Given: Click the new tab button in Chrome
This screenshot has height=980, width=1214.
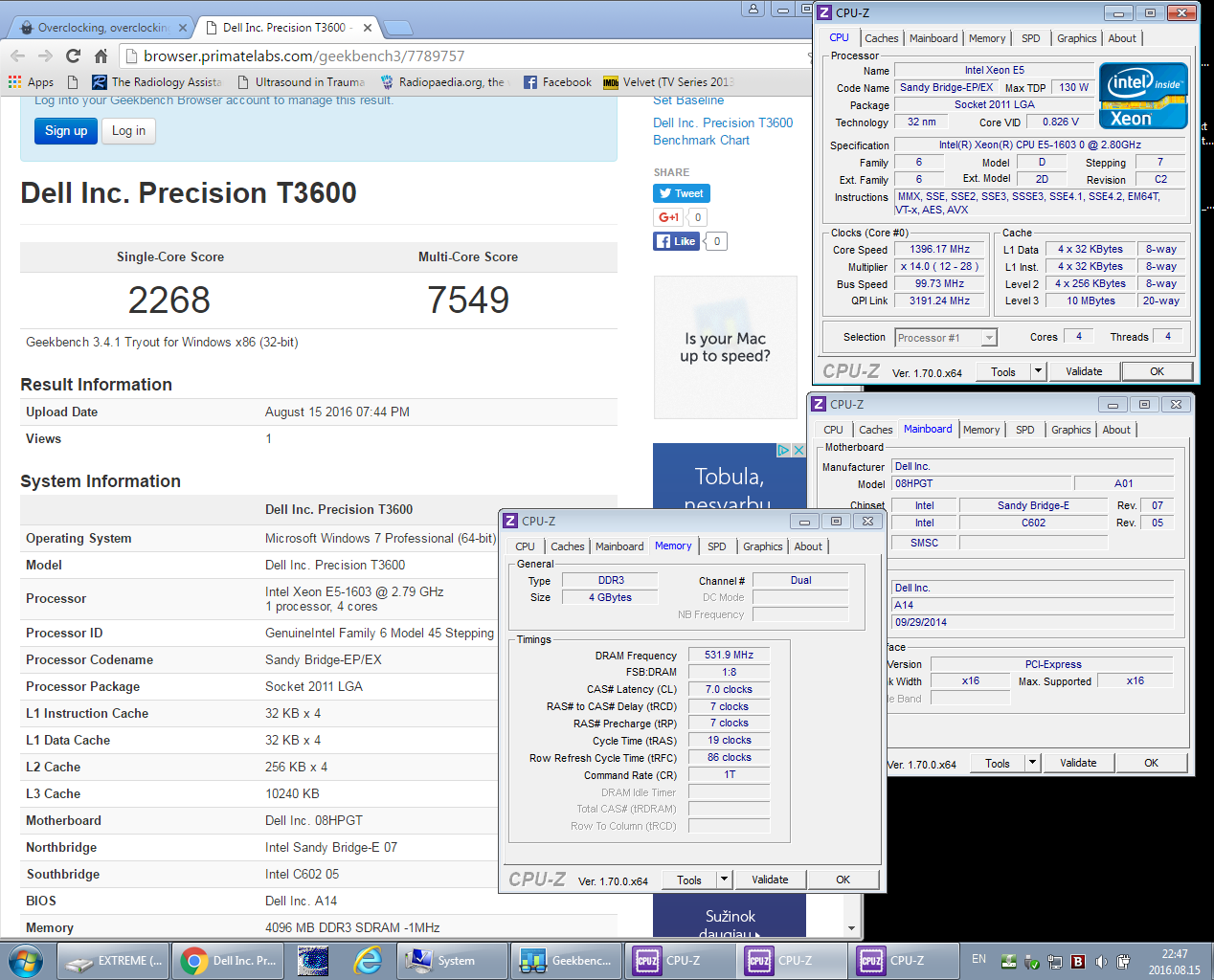Looking at the screenshot, I should pos(395,28).
